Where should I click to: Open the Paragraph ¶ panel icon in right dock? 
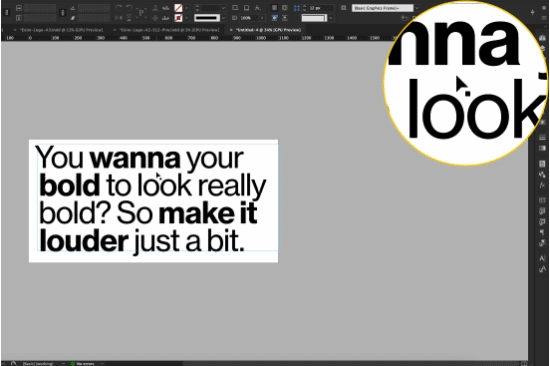point(542,233)
